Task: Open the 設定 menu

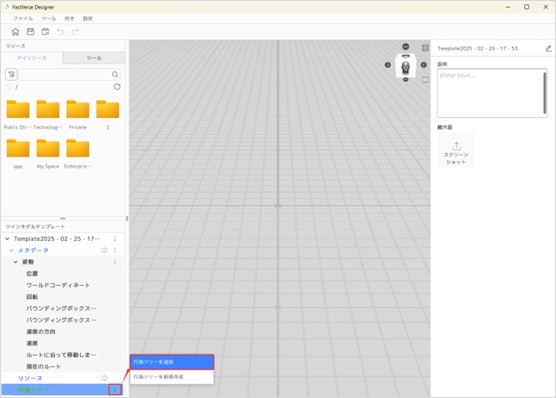Action: (x=88, y=18)
